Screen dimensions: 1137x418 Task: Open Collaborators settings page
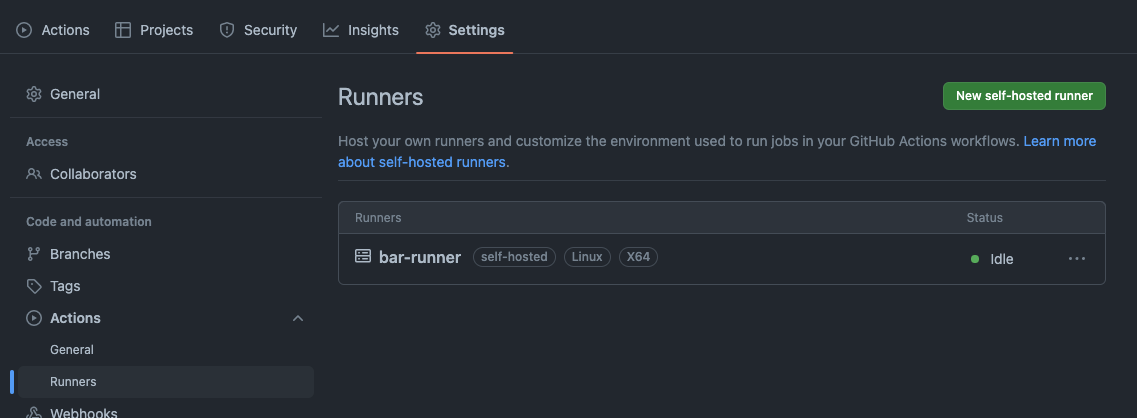click(165, 174)
